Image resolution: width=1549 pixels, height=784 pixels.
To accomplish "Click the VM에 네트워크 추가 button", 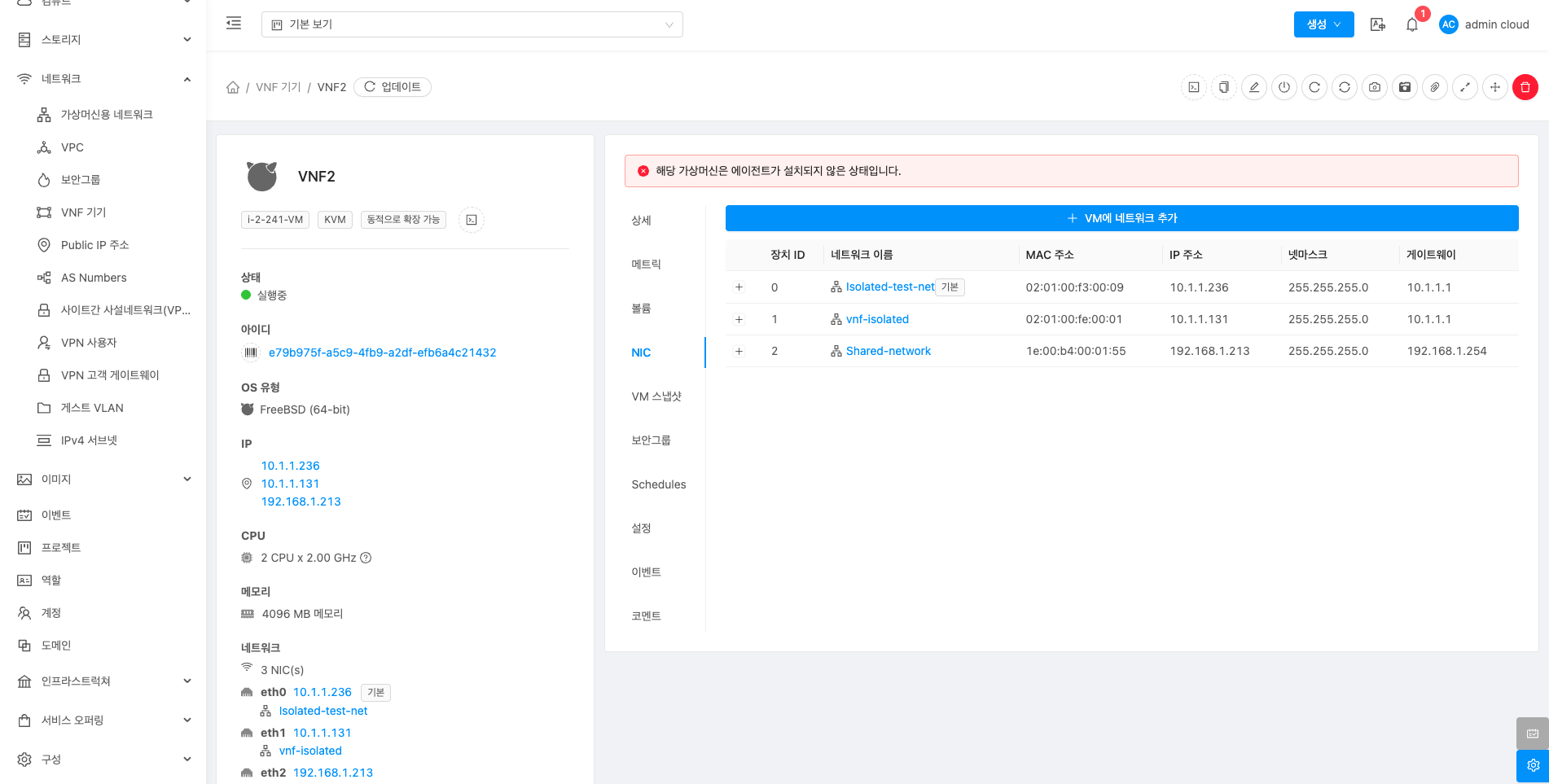I will pyautogui.click(x=1121, y=218).
